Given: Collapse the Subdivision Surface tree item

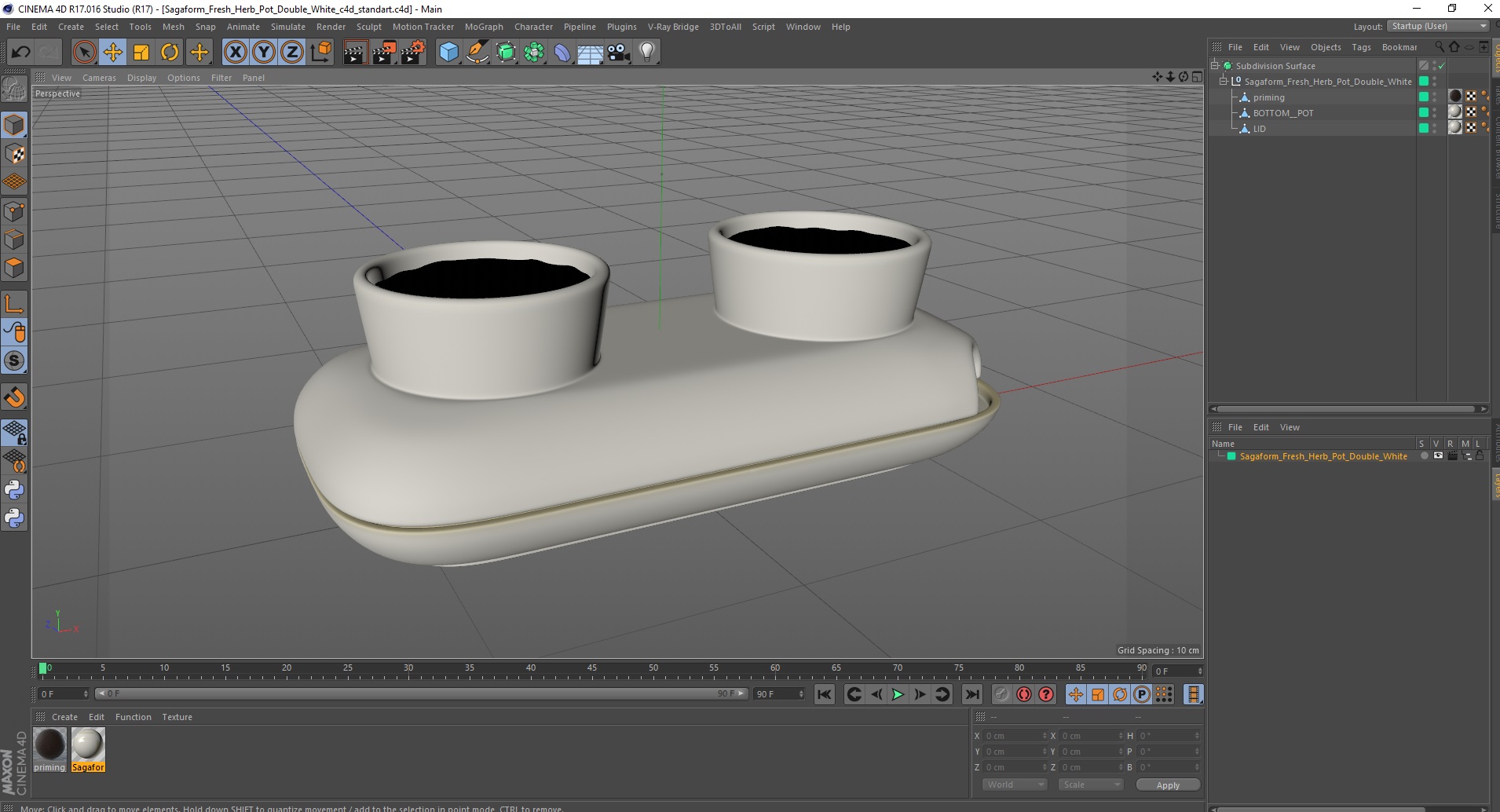Looking at the screenshot, I should pyautogui.click(x=1215, y=66).
